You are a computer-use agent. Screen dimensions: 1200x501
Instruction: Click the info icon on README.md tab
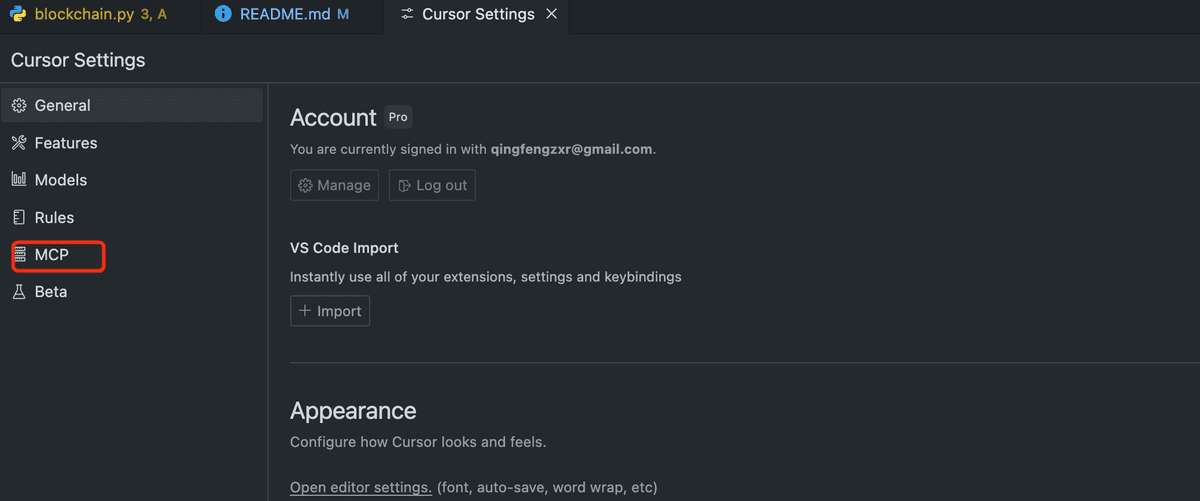pos(223,15)
